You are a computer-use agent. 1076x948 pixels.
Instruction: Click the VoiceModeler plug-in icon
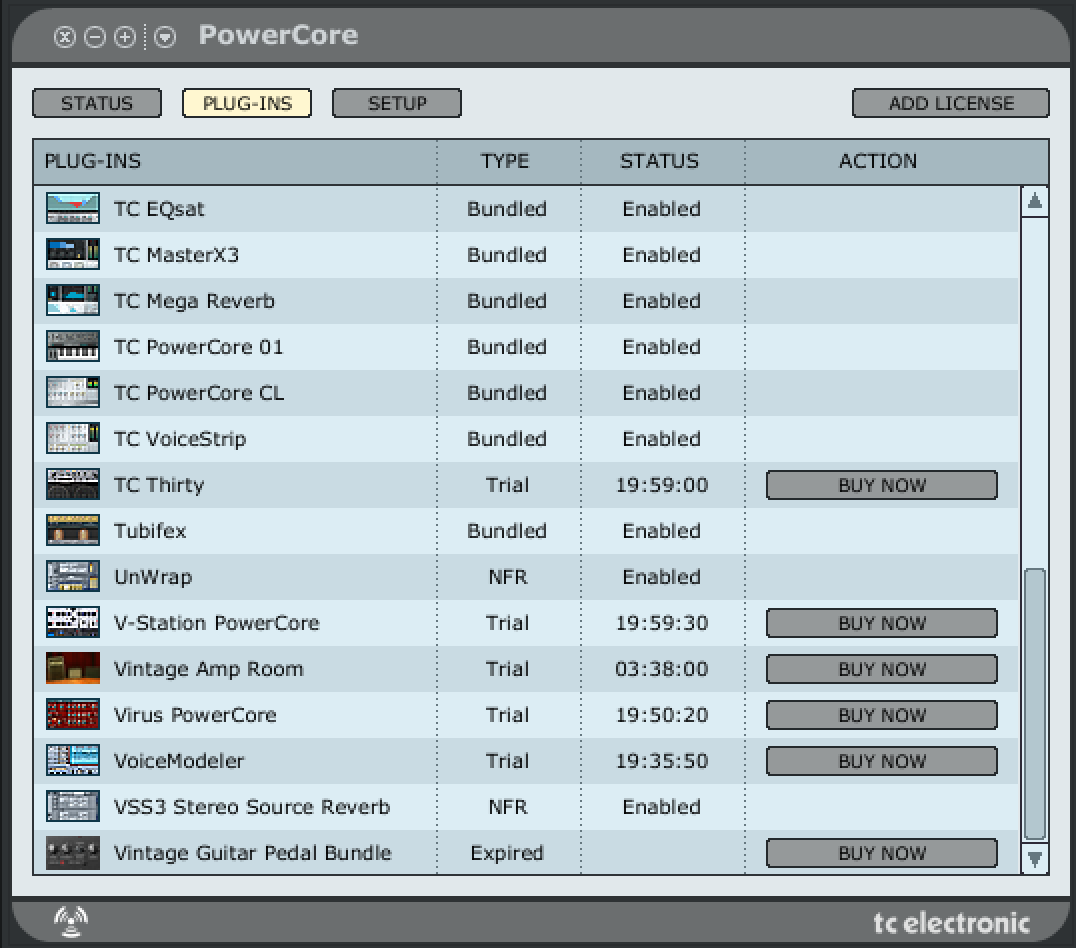[x=73, y=761]
